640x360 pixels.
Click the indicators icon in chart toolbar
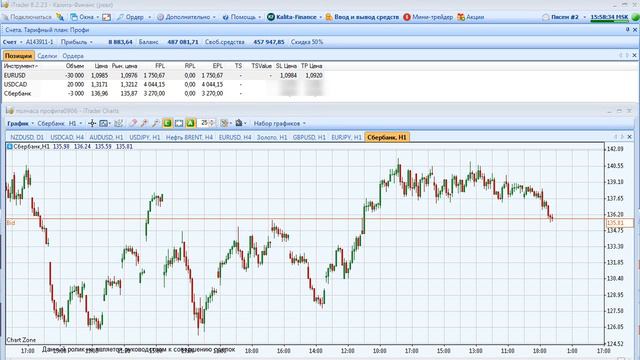coord(118,123)
